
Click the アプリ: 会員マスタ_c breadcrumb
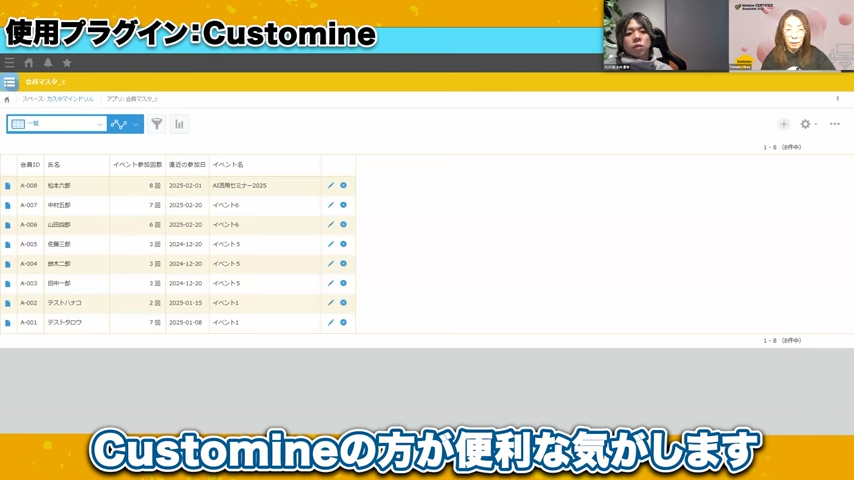pos(132,99)
